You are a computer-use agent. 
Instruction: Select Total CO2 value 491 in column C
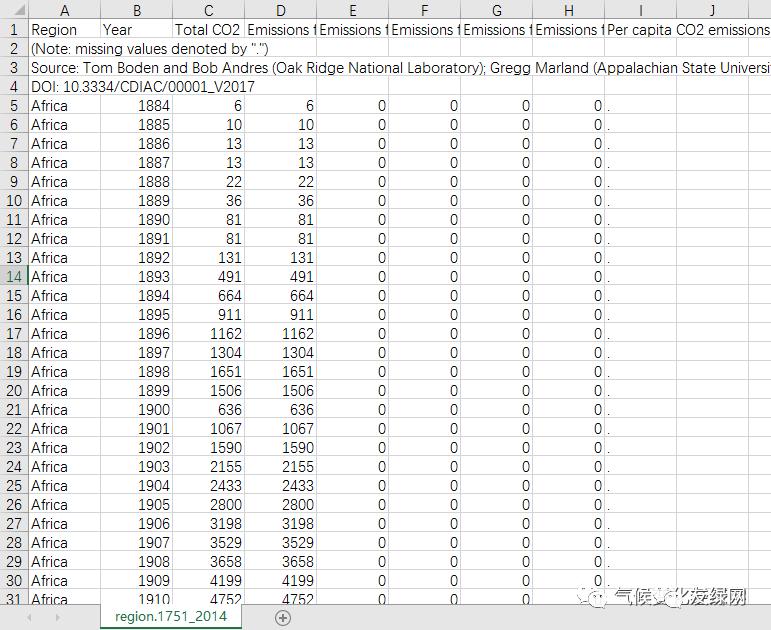pyautogui.click(x=208, y=276)
